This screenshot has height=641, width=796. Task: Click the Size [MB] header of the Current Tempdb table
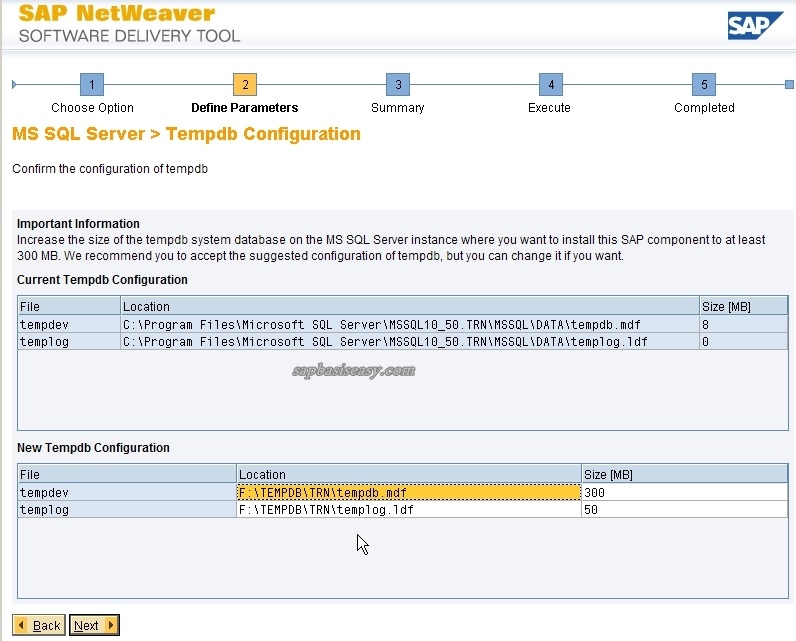tap(743, 307)
